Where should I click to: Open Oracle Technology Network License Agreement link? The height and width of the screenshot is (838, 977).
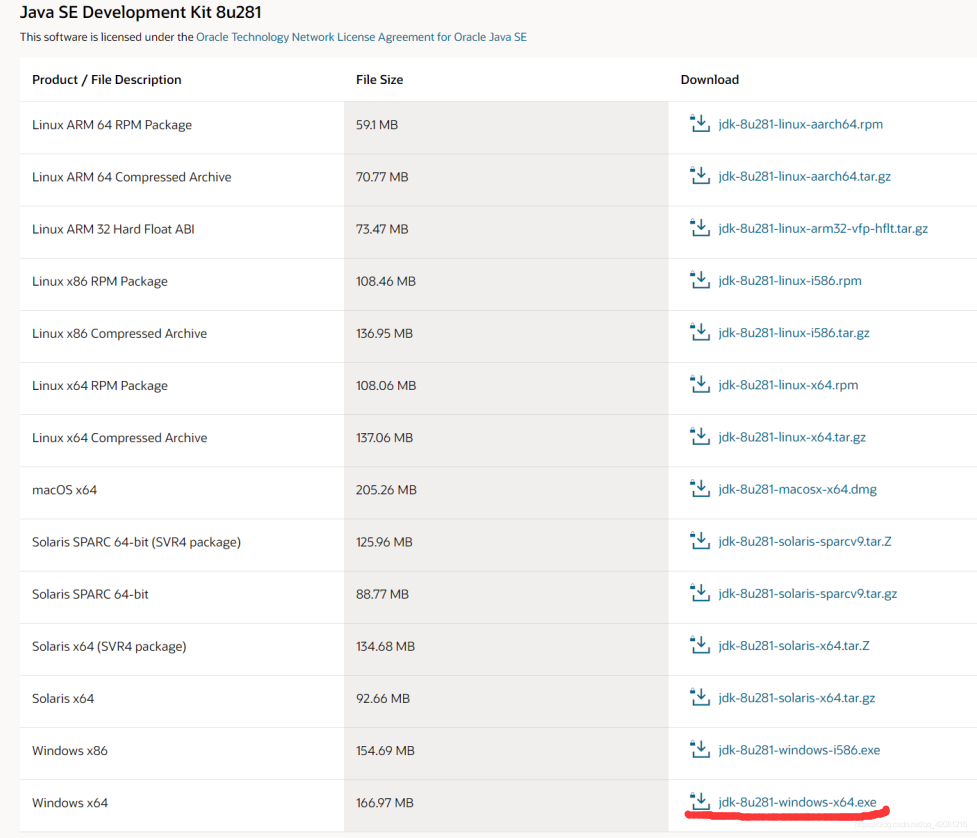tap(361, 37)
